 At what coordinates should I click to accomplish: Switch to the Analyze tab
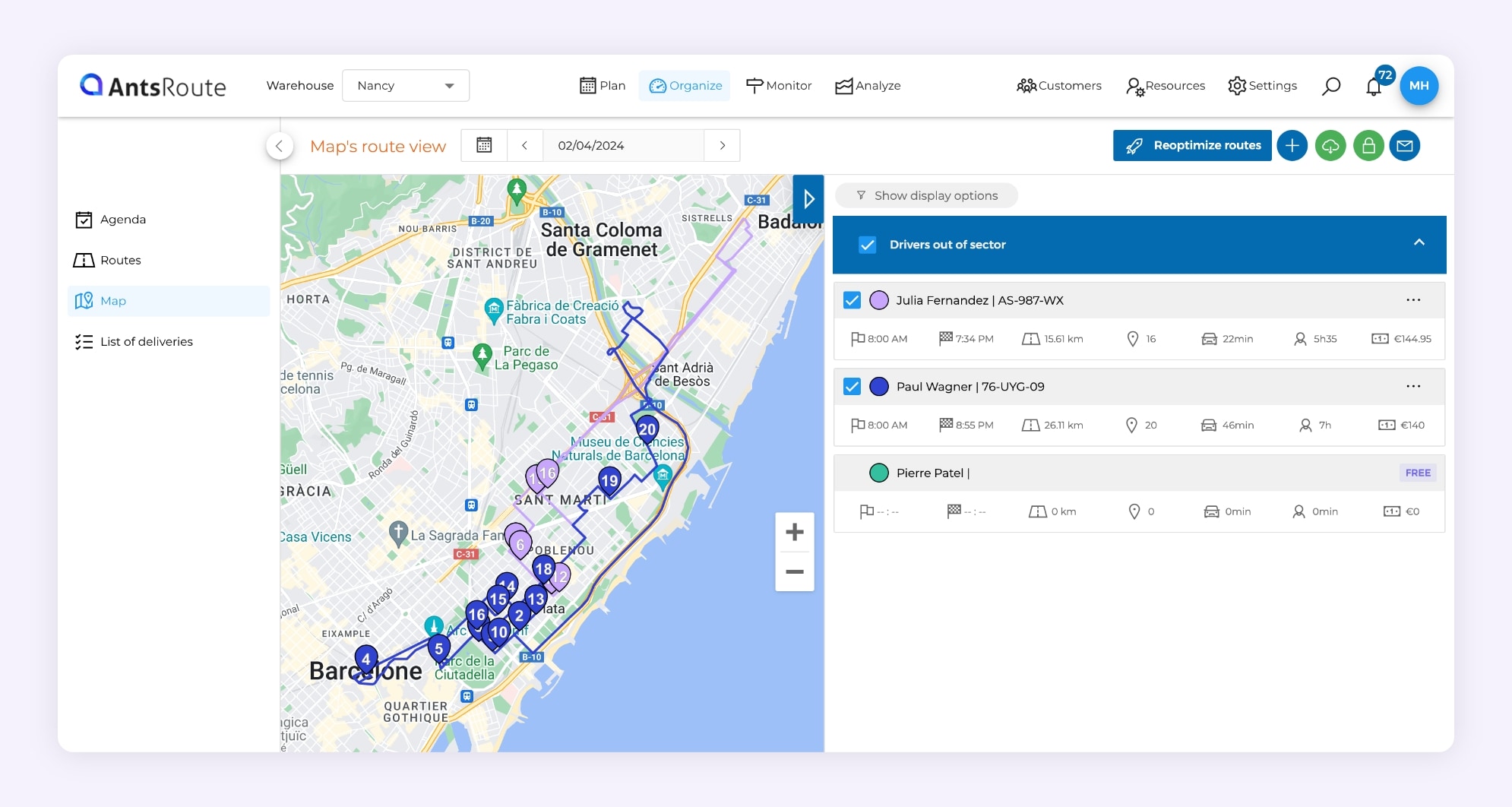coord(868,85)
